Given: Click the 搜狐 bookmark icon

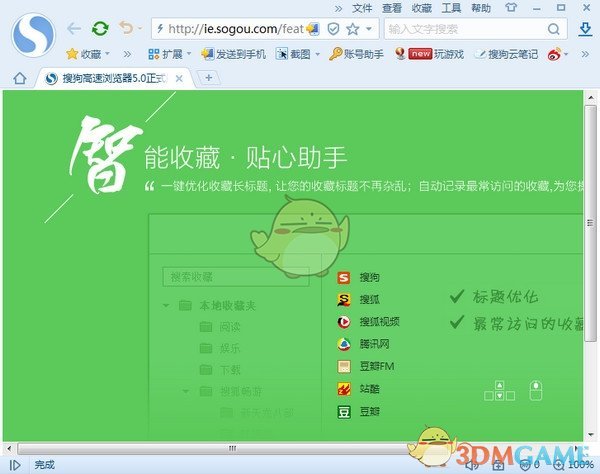Looking at the screenshot, I should pos(344,300).
